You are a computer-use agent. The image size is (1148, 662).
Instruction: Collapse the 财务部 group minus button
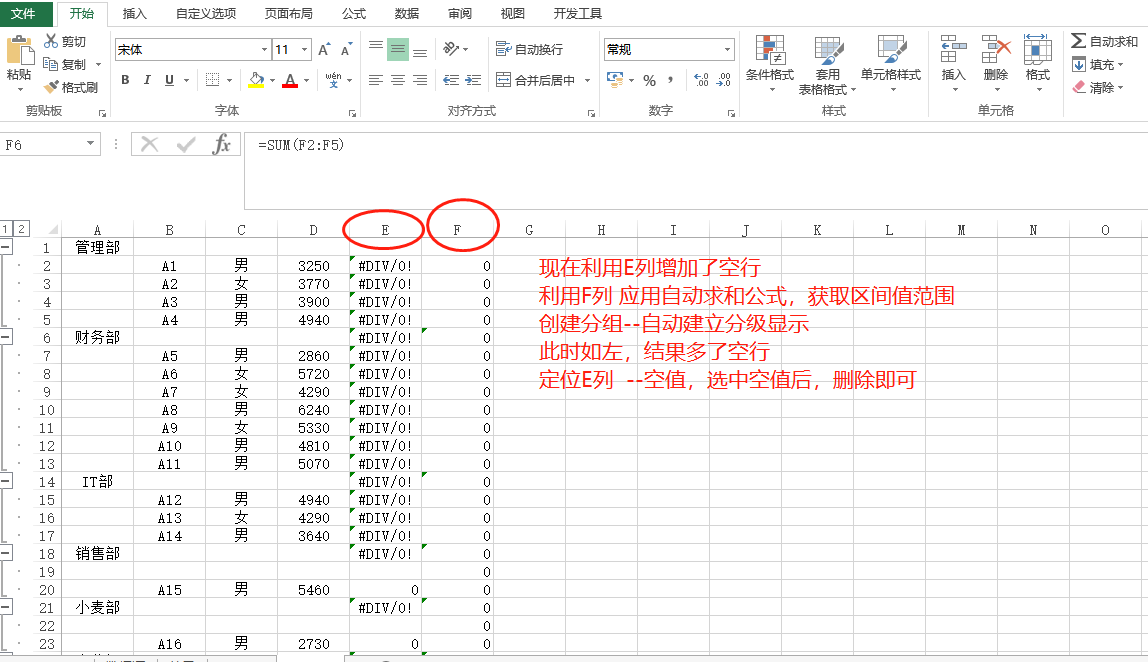click(x=6, y=337)
